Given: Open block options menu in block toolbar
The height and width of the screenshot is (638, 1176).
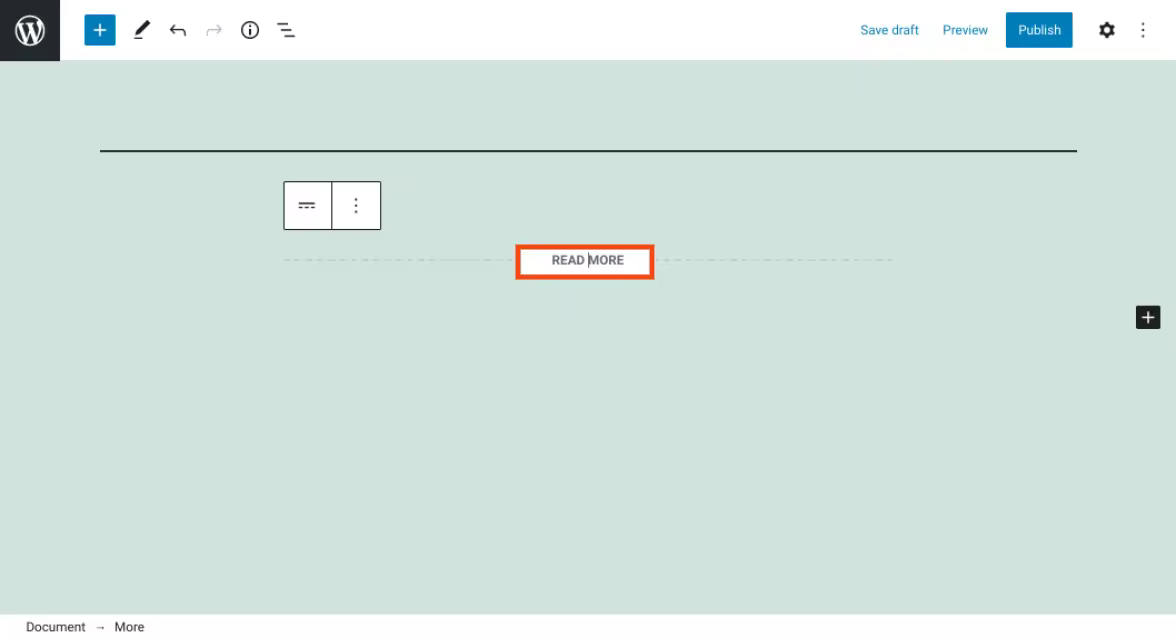Looking at the screenshot, I should (x=356, y=205).
